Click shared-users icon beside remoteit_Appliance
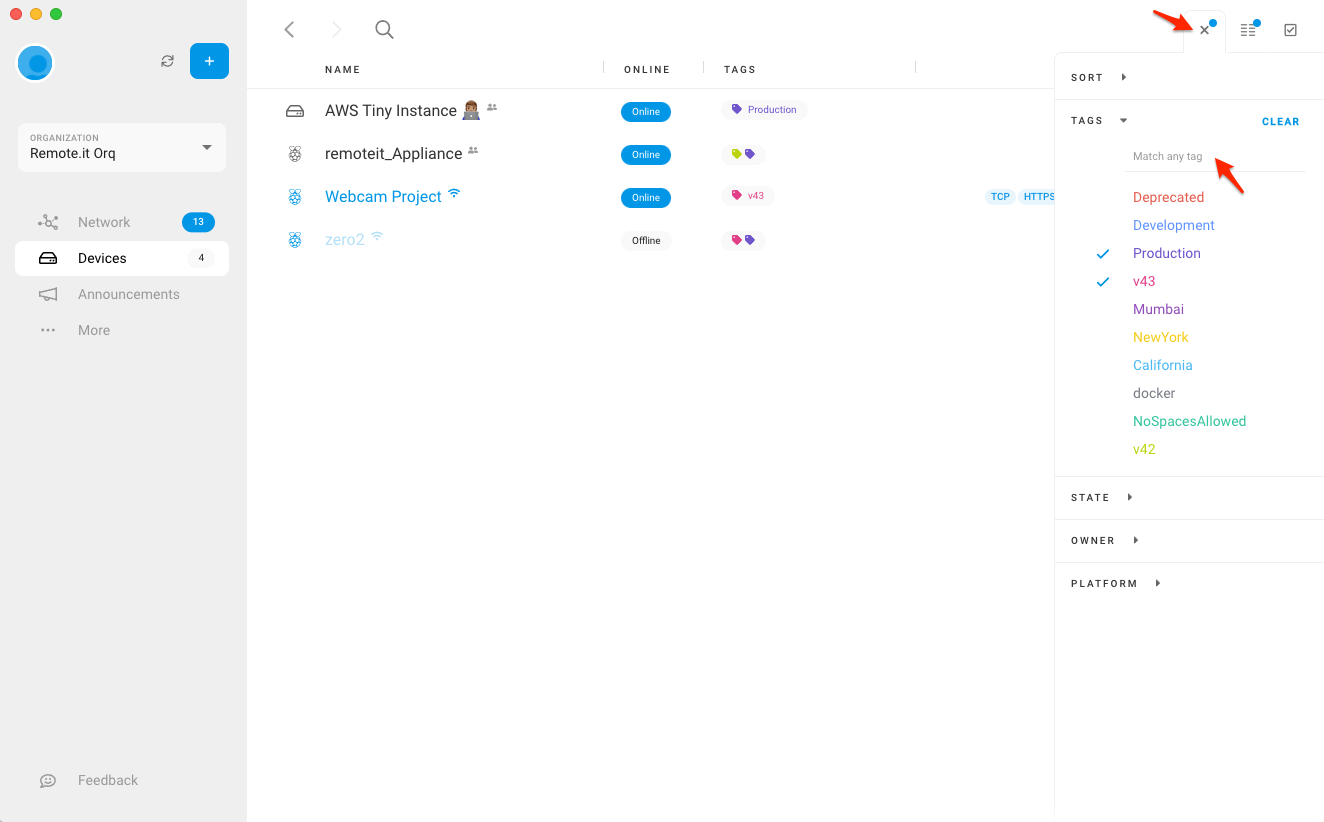The height and width of the screenshot is (822, 1324). 473,150
